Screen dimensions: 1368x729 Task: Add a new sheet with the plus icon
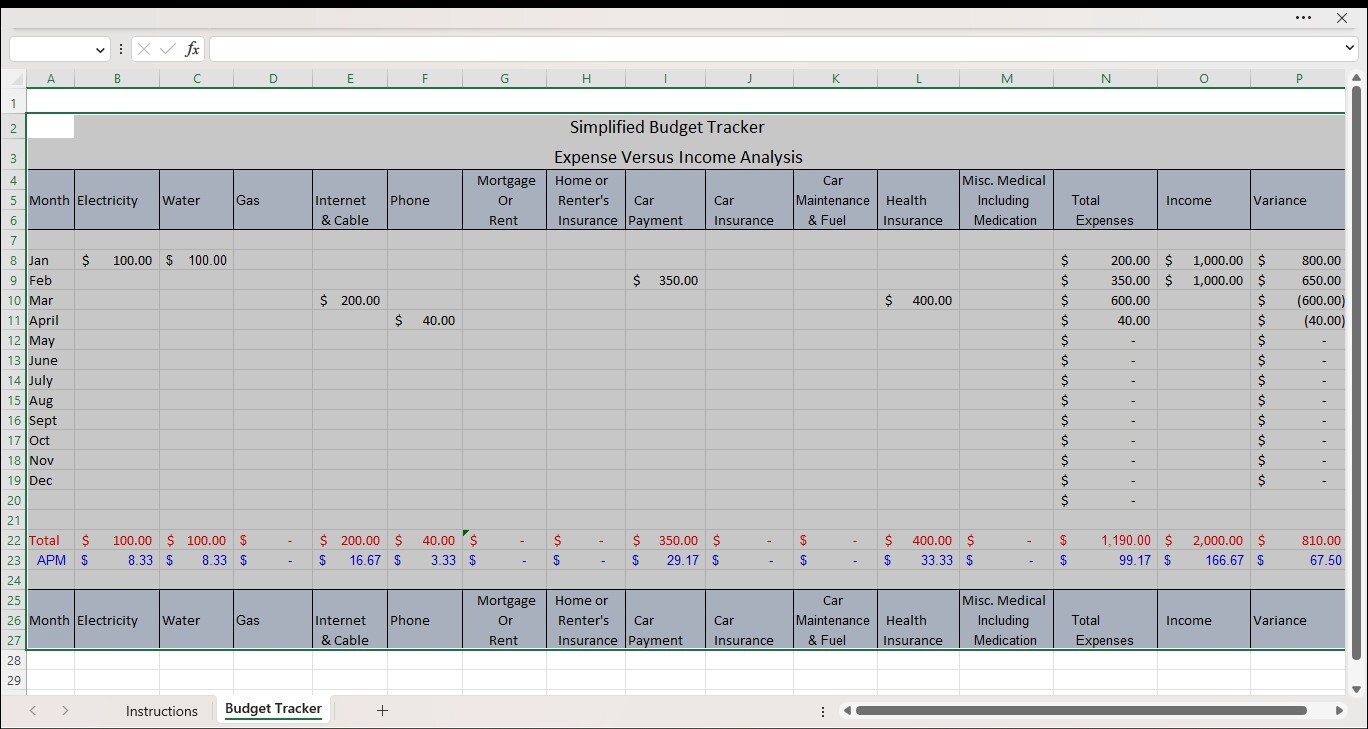[x=382, y=710]
